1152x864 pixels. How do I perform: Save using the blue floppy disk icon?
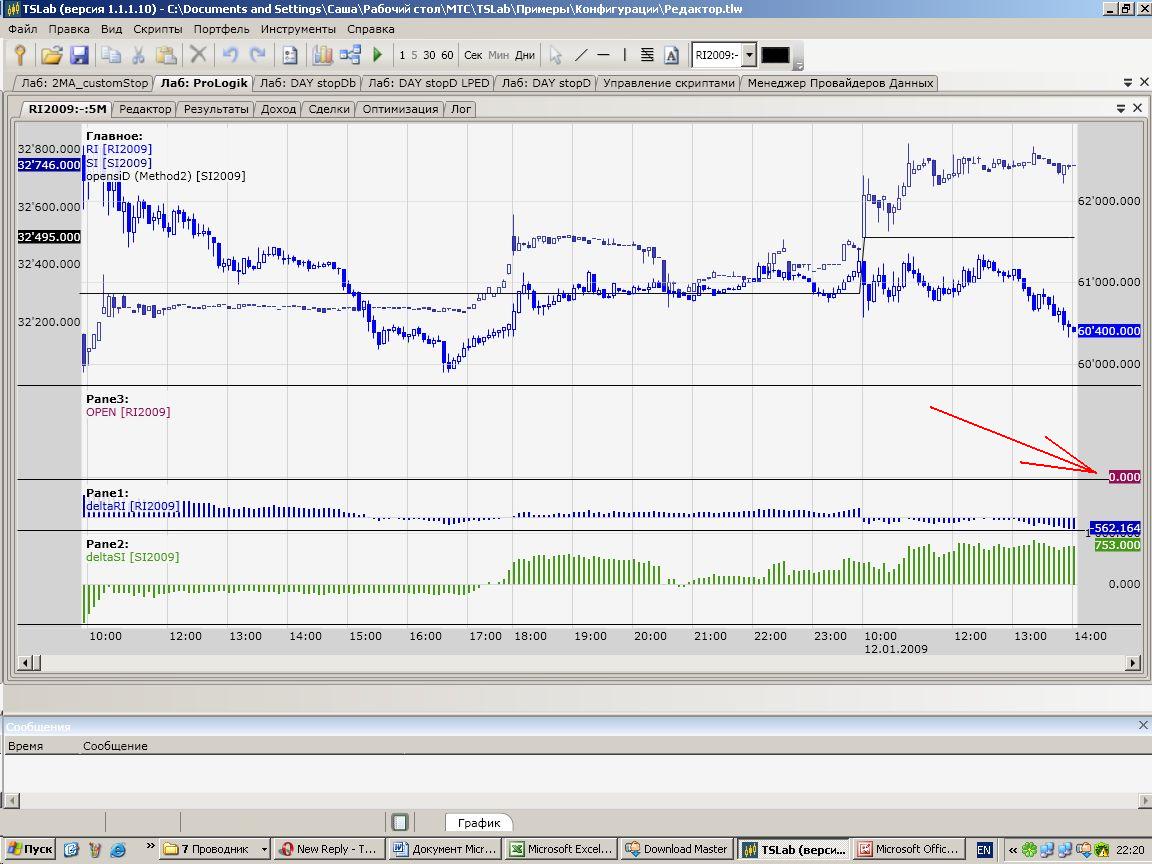point(78,55)
